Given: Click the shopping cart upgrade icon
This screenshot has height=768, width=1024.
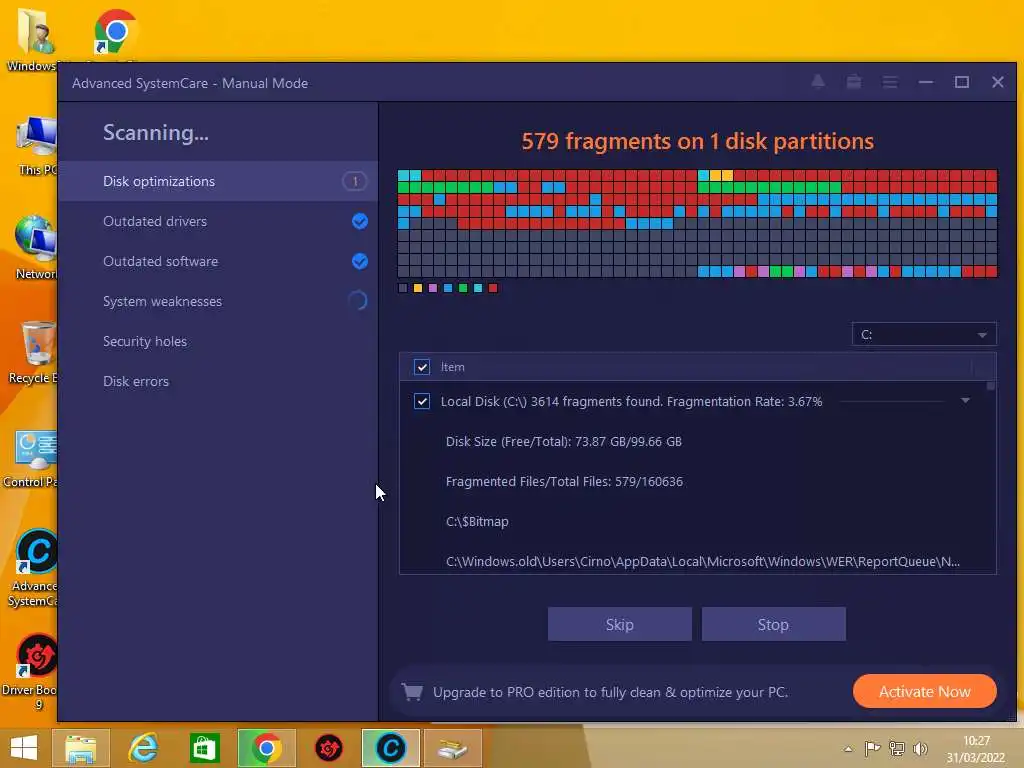Looking at the screenshot, I should [x=411, y=692].
